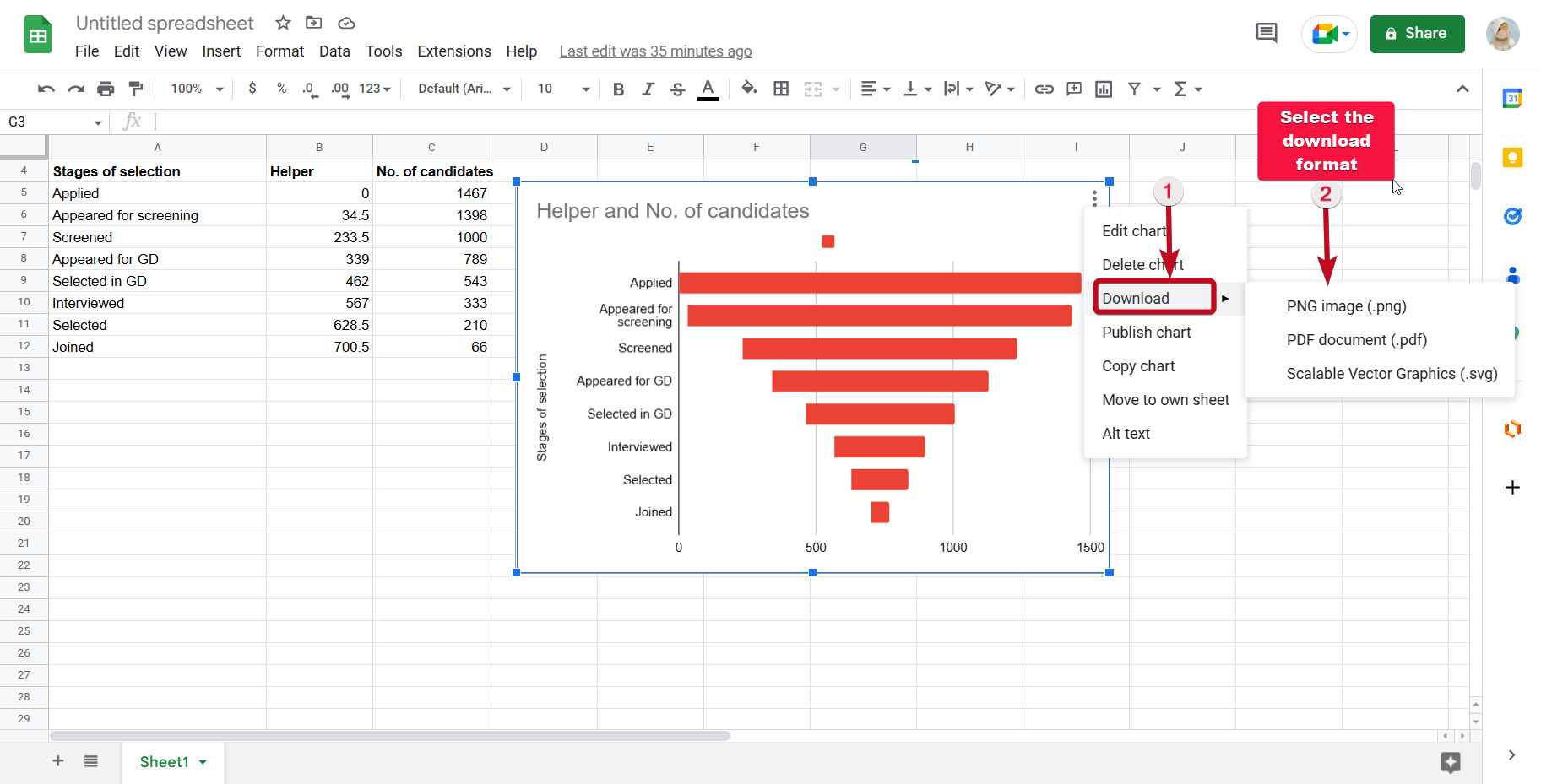This screenshot has width=1541, height=784.
Task: Open the Extensions menu
Action: coord(454,51)
